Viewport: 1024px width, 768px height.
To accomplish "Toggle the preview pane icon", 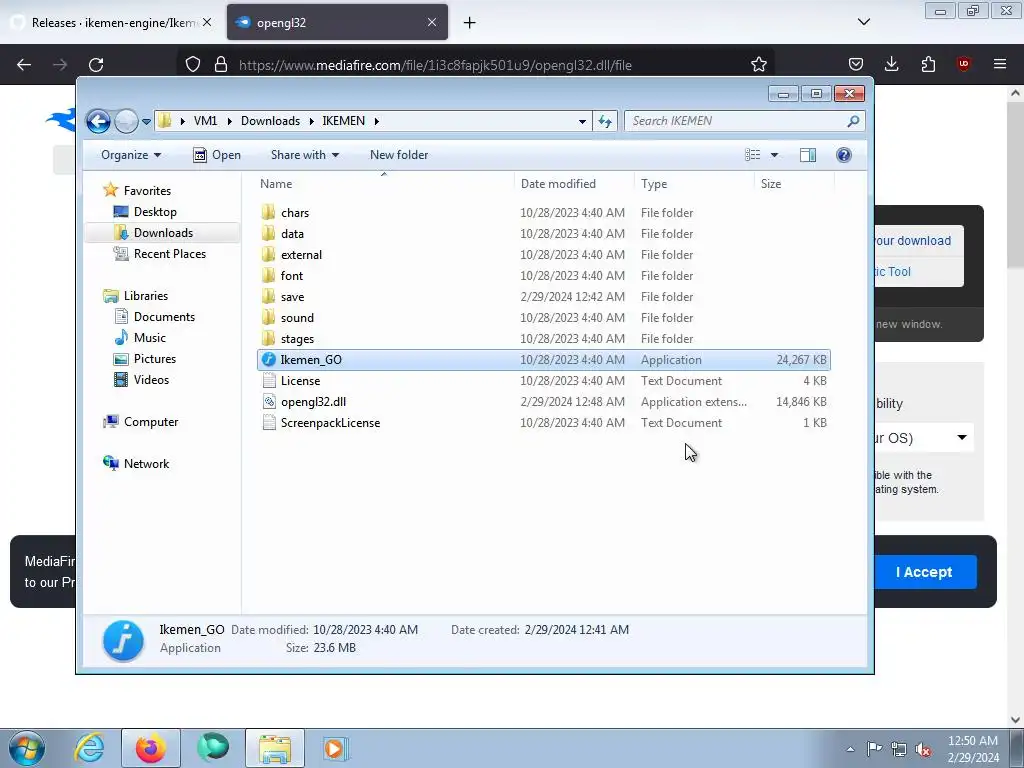I will (808, 155).
